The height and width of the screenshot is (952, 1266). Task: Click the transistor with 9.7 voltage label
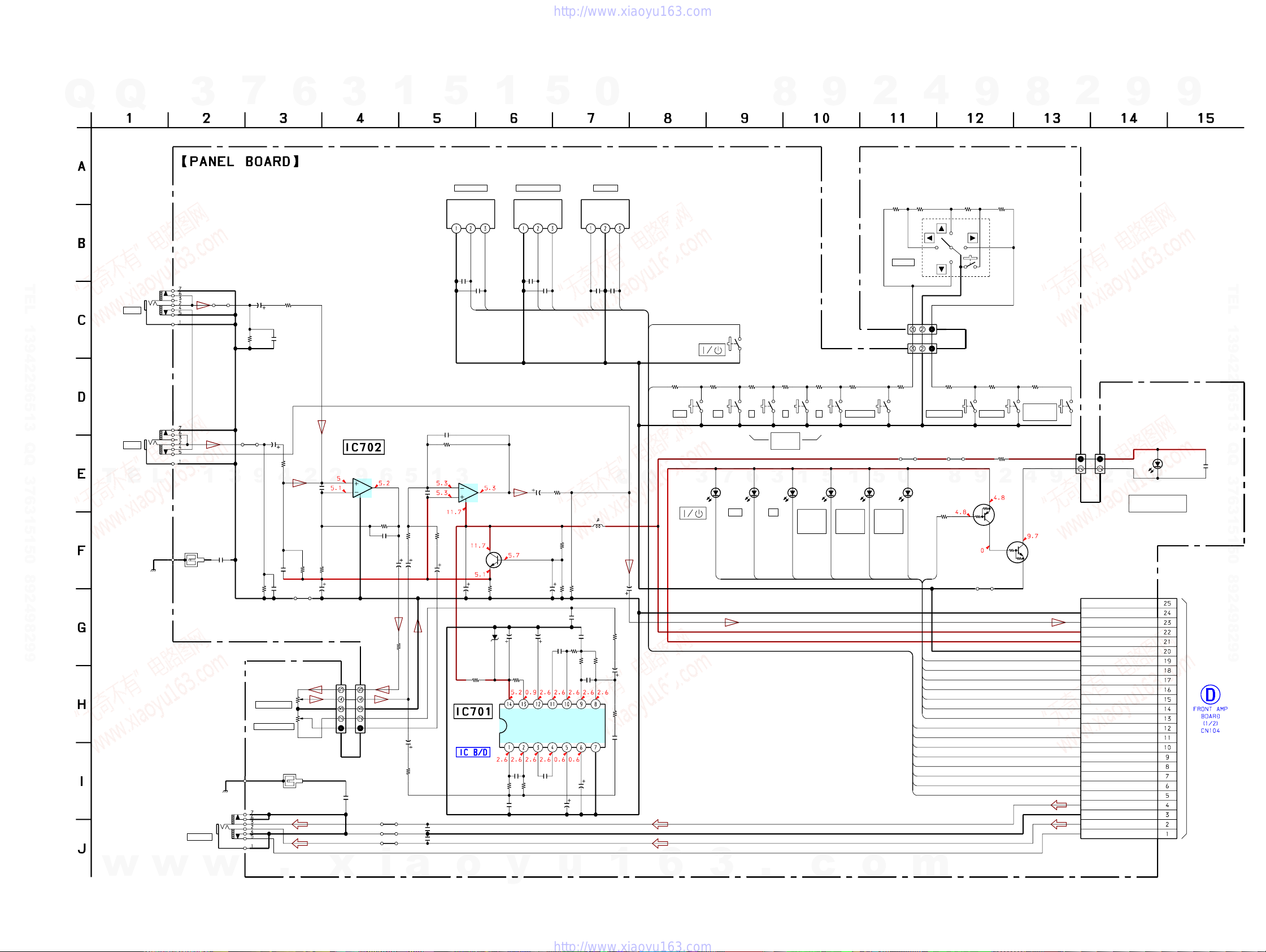click(x=1017, y=553)
